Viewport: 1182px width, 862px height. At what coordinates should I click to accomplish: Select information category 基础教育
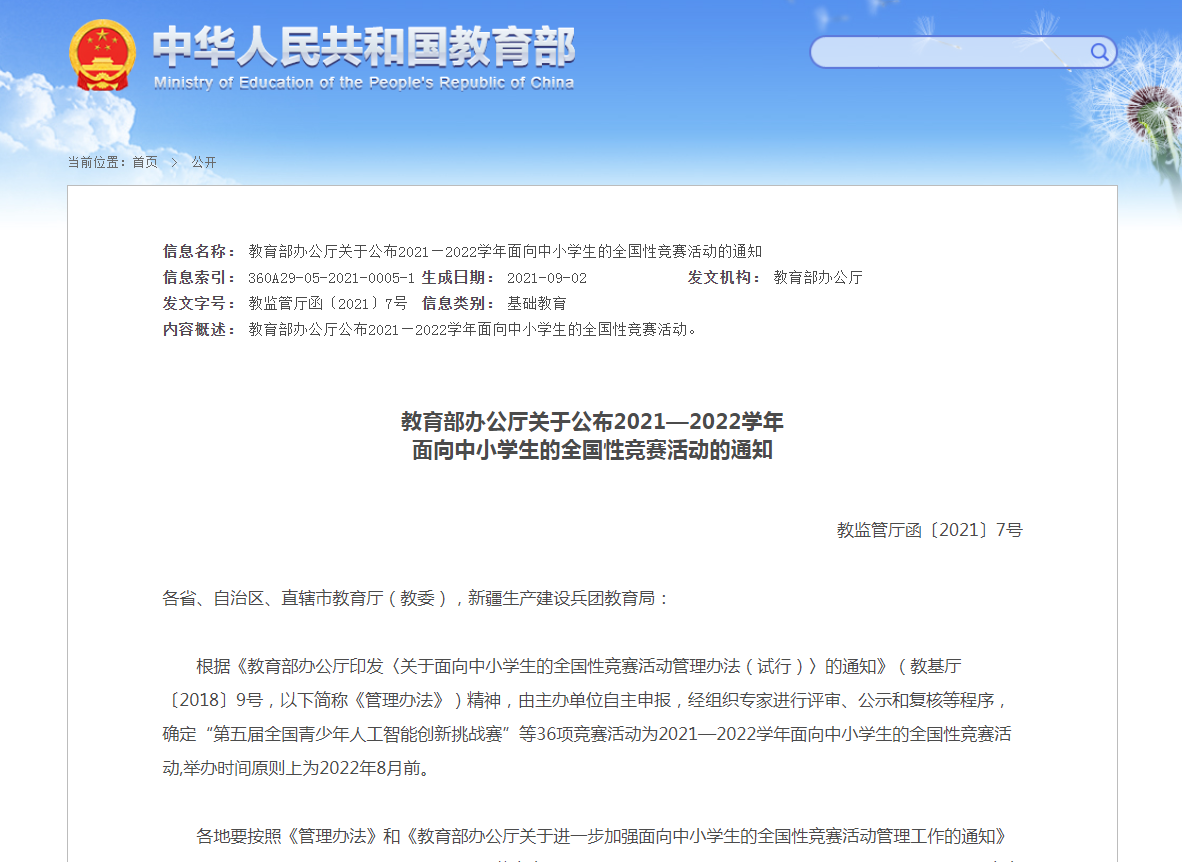tap(537, 303)
